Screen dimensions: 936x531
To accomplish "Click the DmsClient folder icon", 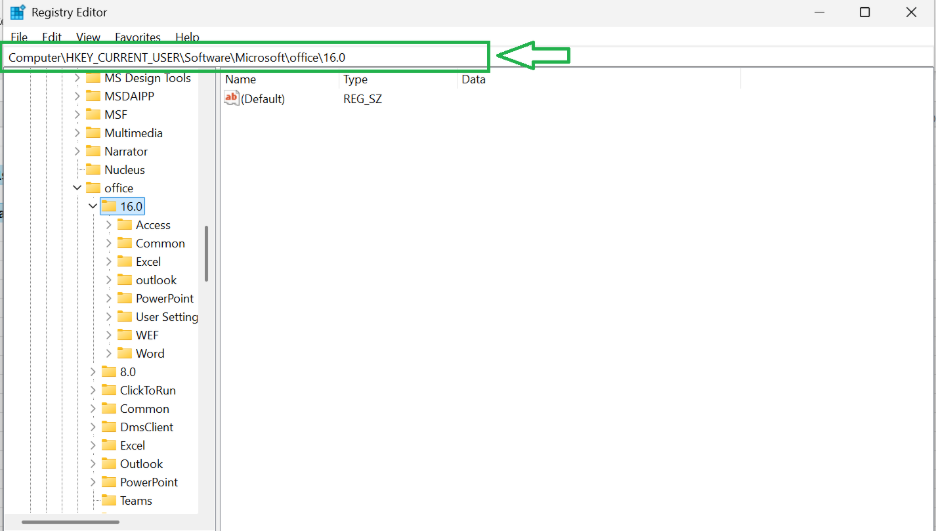I will (109, 427).
